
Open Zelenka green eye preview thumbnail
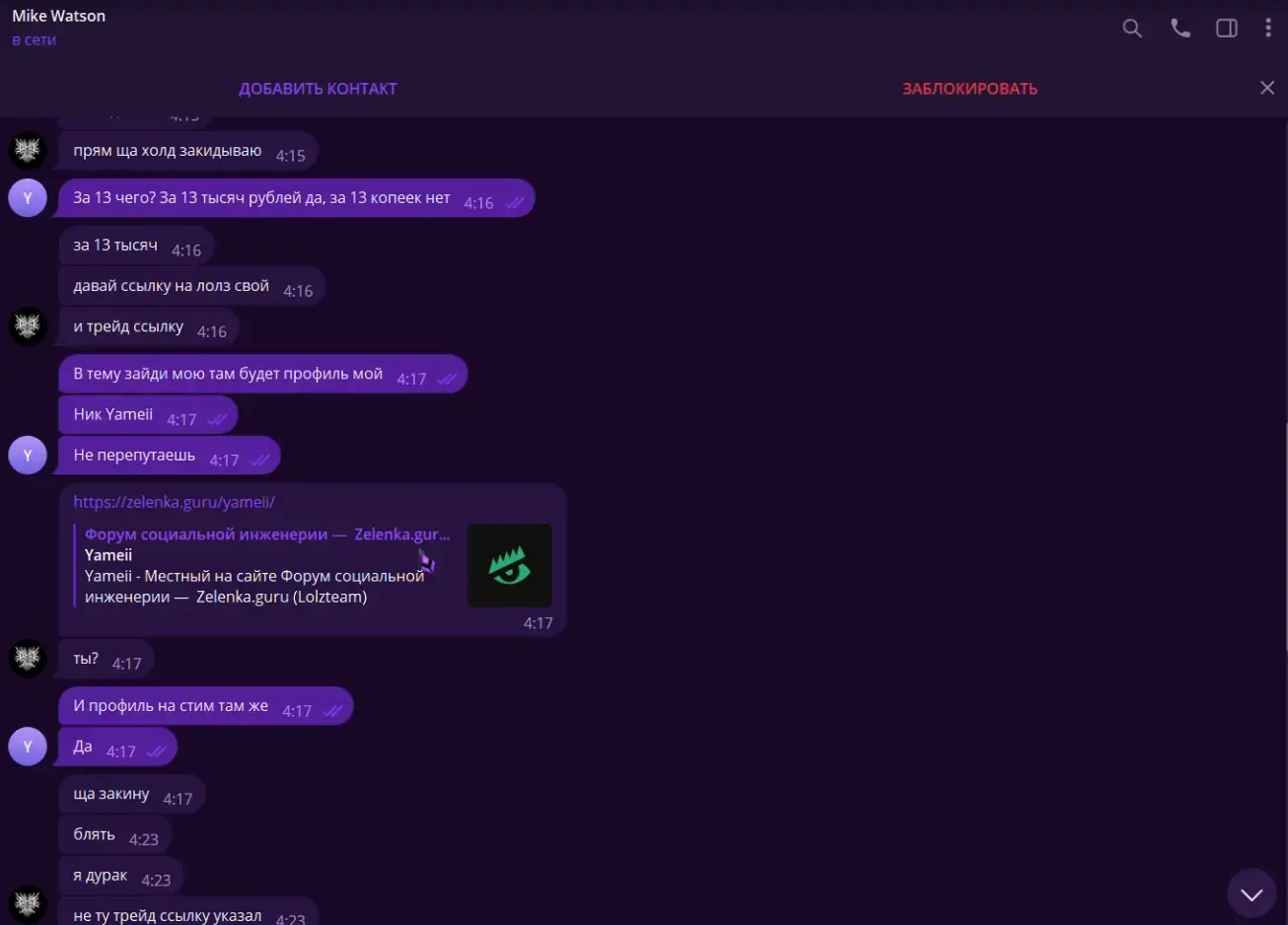point(510,565)
